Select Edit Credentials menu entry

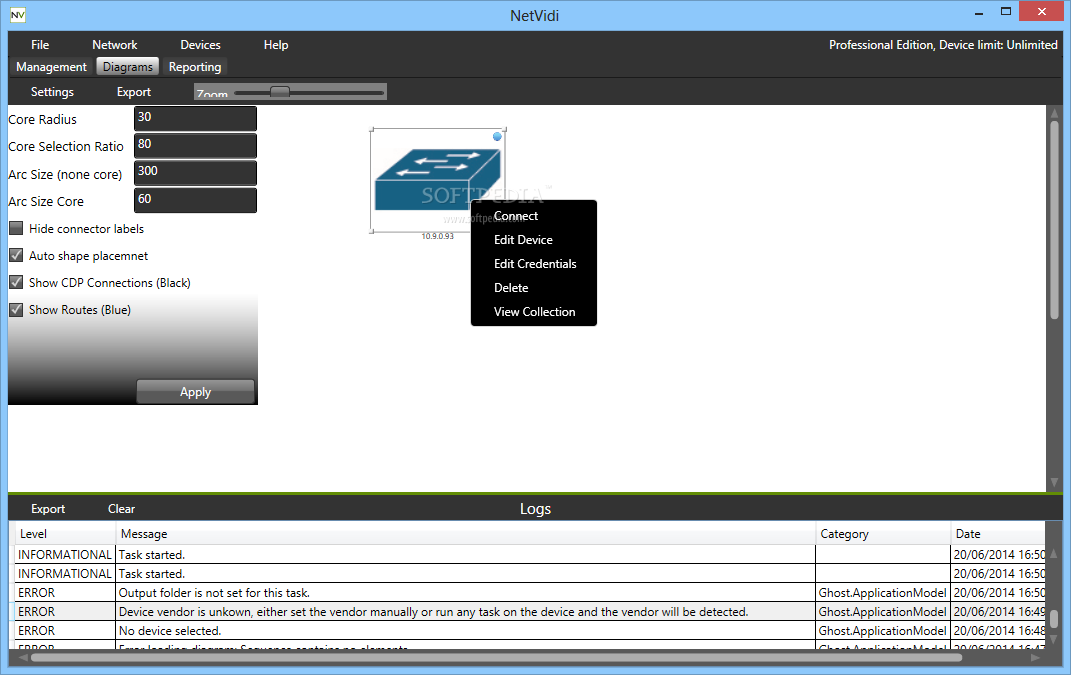(x=535, y=264)
